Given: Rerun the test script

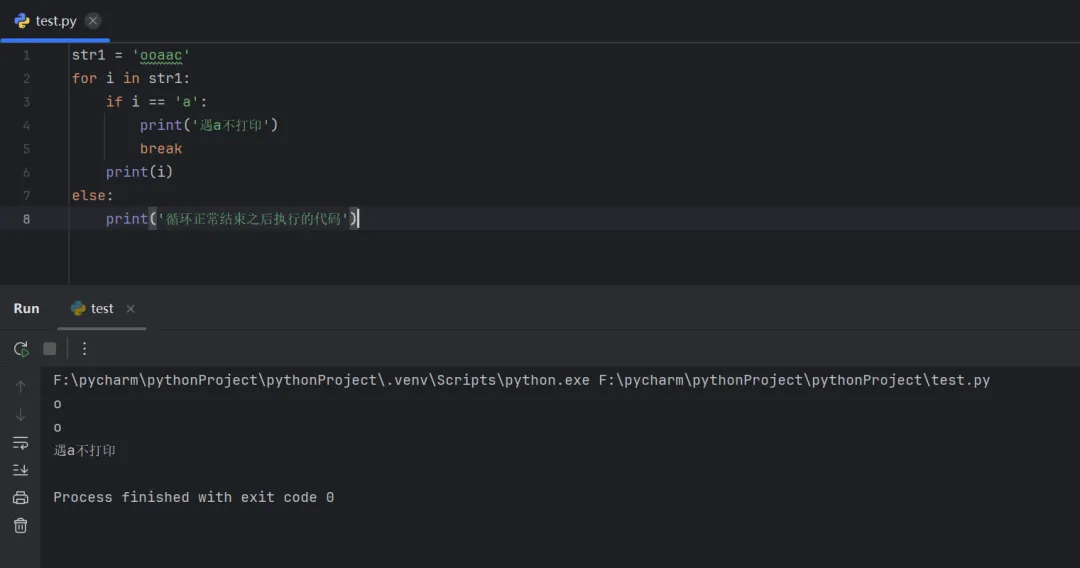Looking at the screenshot, I should pos(21,349).
